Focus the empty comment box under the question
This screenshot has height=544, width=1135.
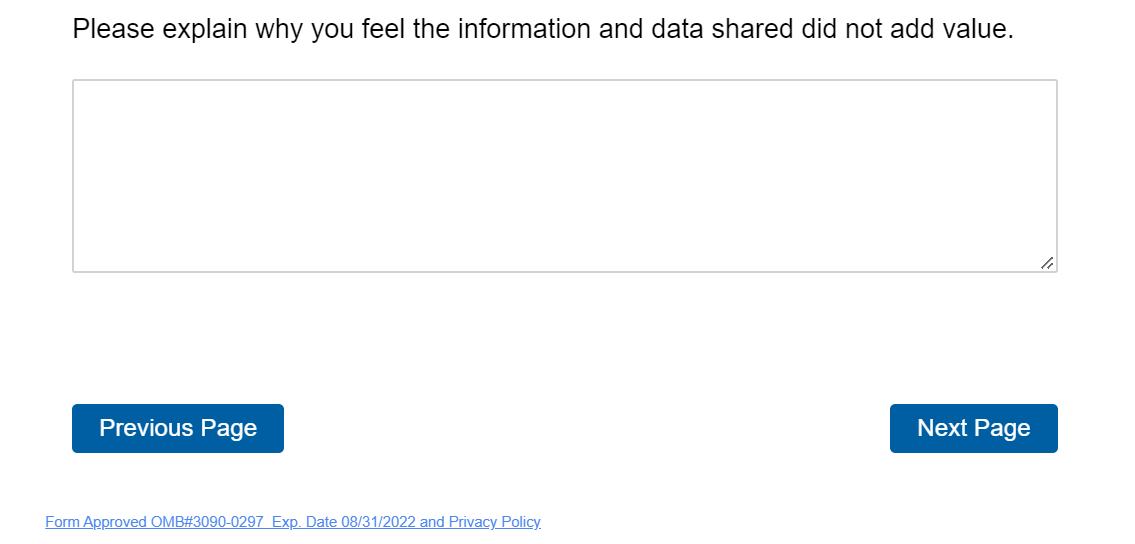[564, 176]
